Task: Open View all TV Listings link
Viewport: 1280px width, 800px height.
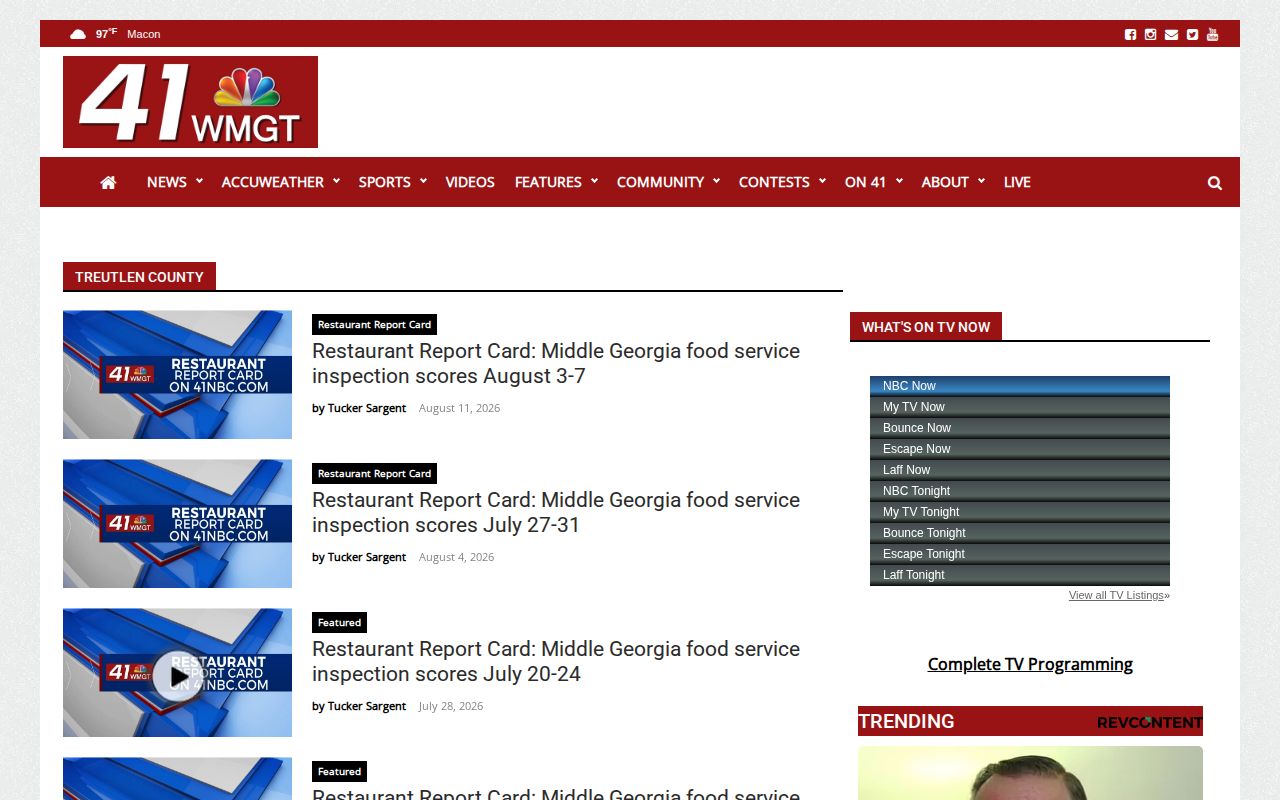Action: 1116,595
